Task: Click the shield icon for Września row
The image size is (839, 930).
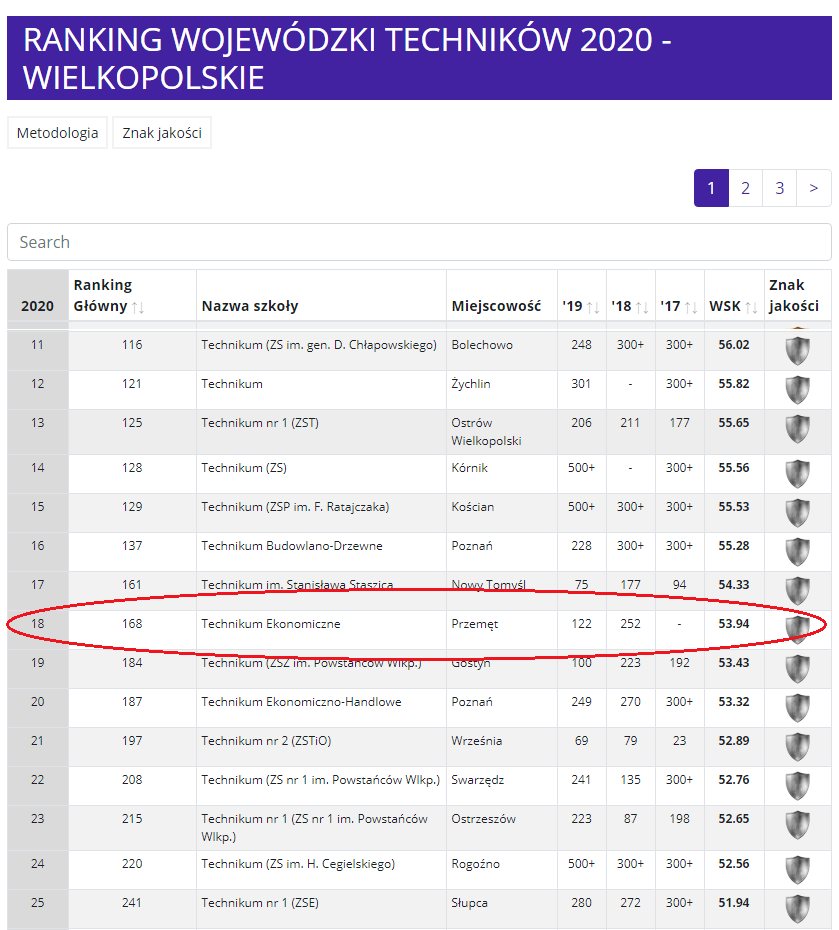Action: pyautogui.click(x=797, y=747)
